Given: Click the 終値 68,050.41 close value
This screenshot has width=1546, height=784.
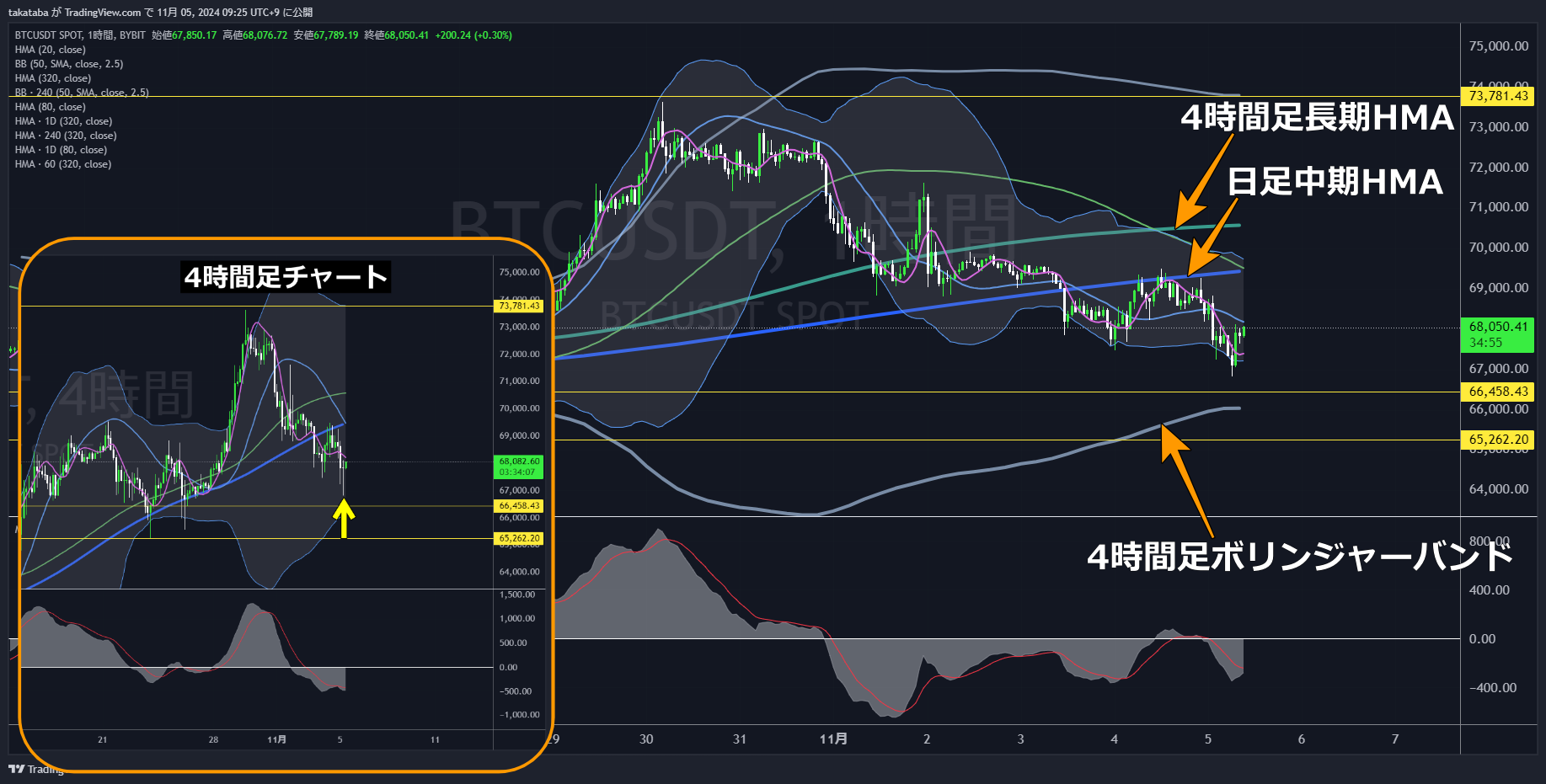Looking at the screenshot, I should pyautogui.click(x=397, y=35).
